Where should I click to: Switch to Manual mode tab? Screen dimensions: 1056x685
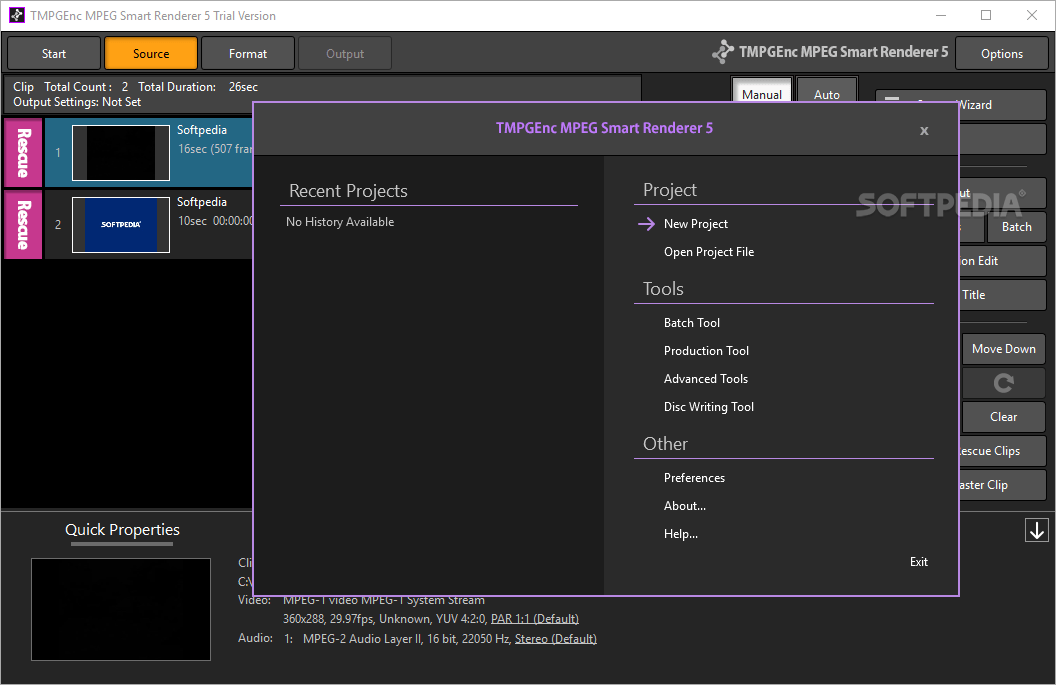click(x=762, y=91)
